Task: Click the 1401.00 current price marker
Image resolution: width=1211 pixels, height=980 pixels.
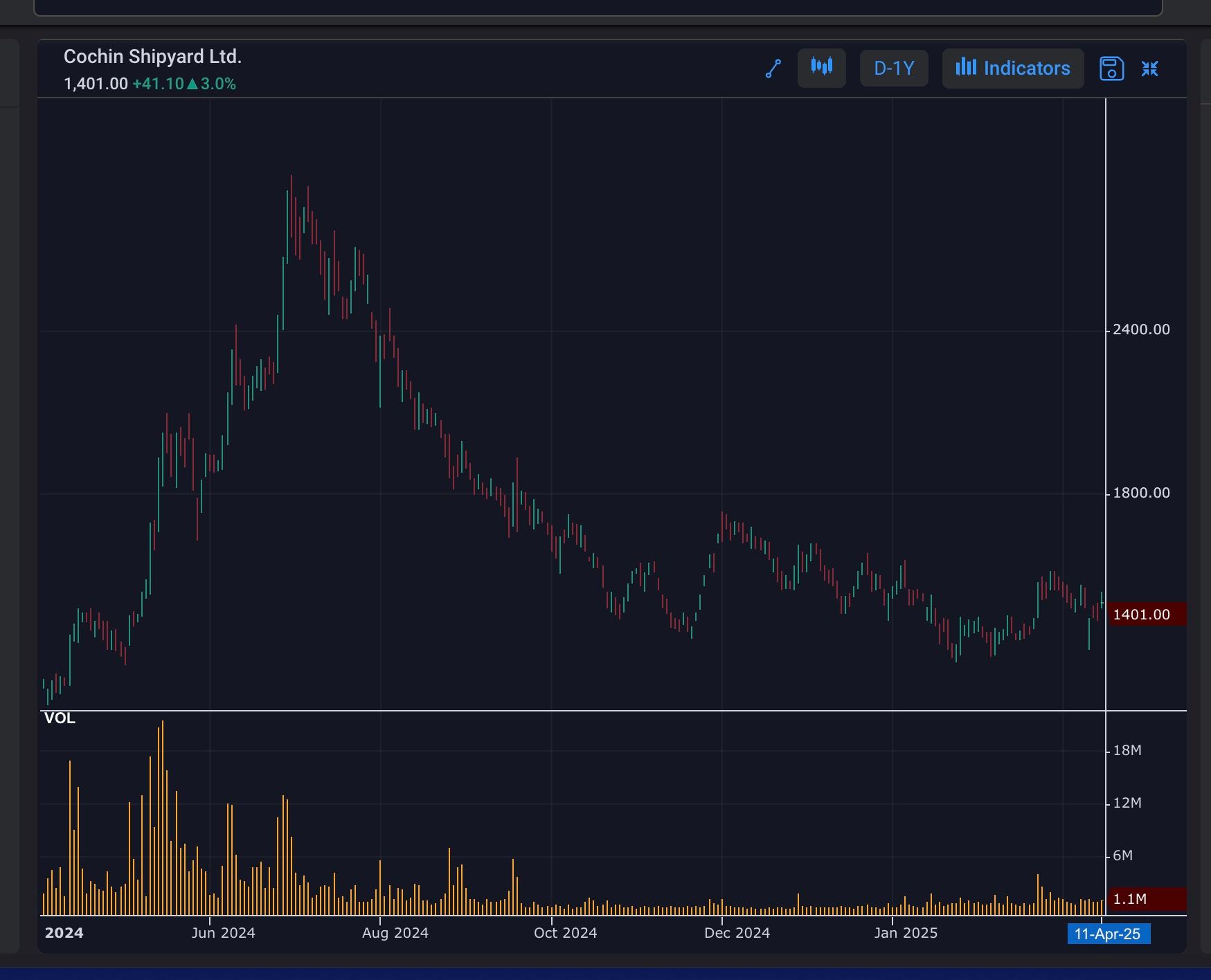Action: click(1147, 615)
